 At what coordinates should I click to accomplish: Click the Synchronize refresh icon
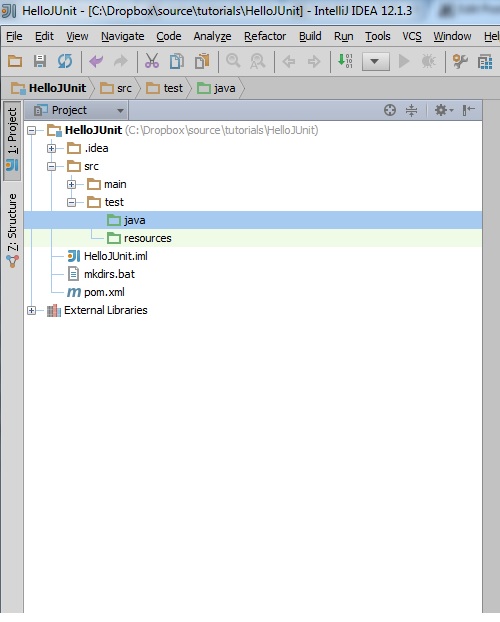(x=65, y=61)
